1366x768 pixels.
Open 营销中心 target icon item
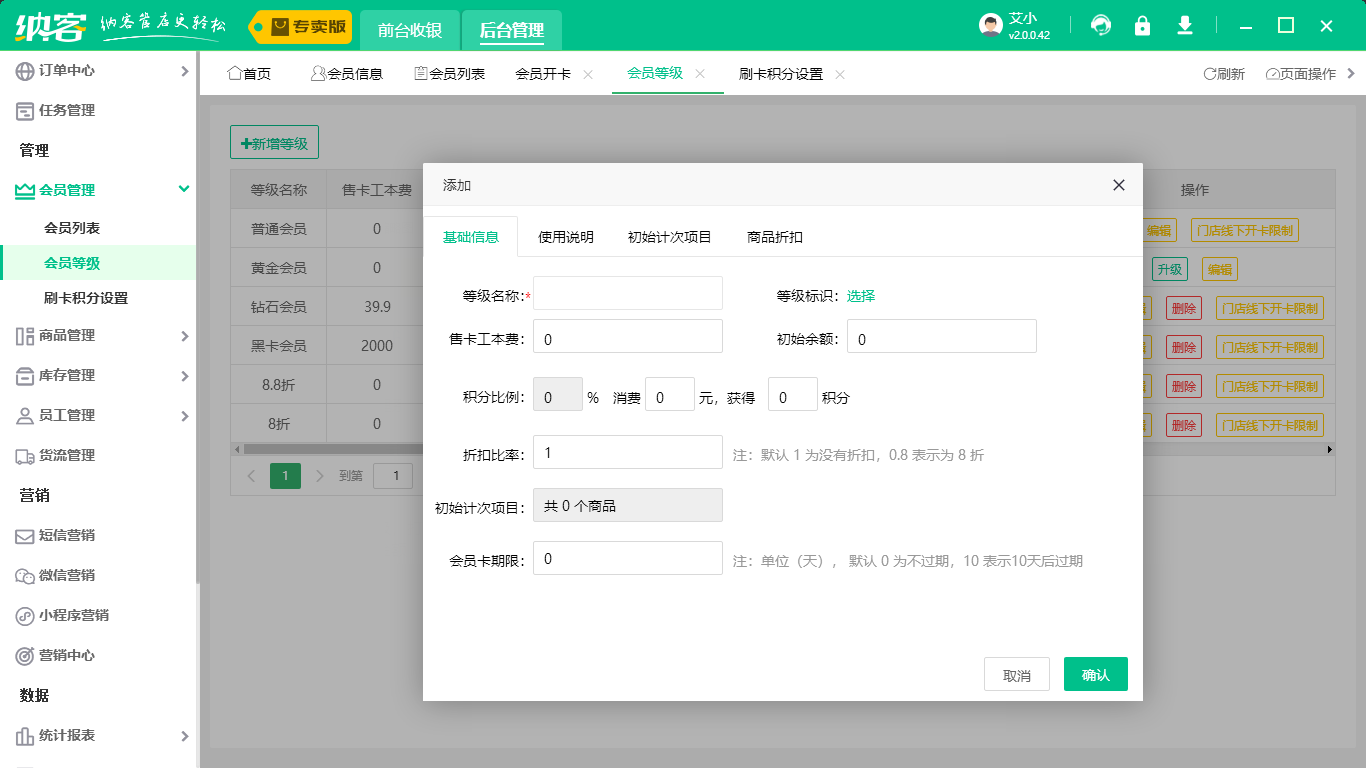pos(66,656)
